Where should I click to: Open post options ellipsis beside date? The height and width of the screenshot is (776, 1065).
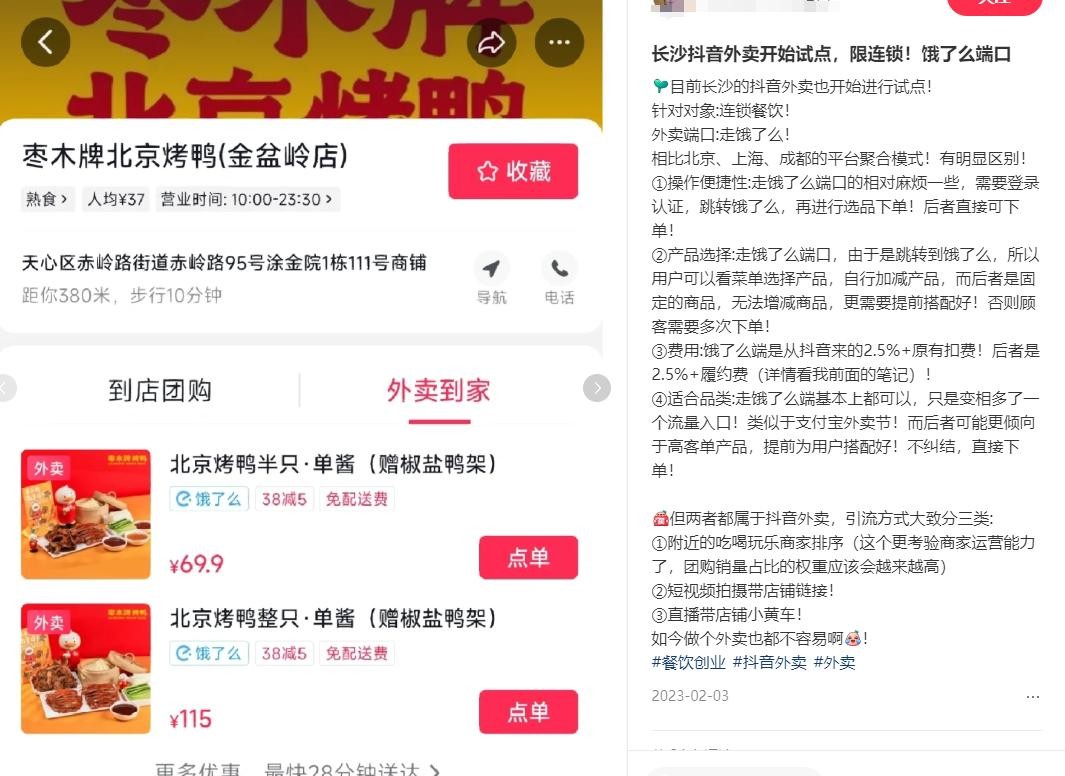[x=1032, y=697]
